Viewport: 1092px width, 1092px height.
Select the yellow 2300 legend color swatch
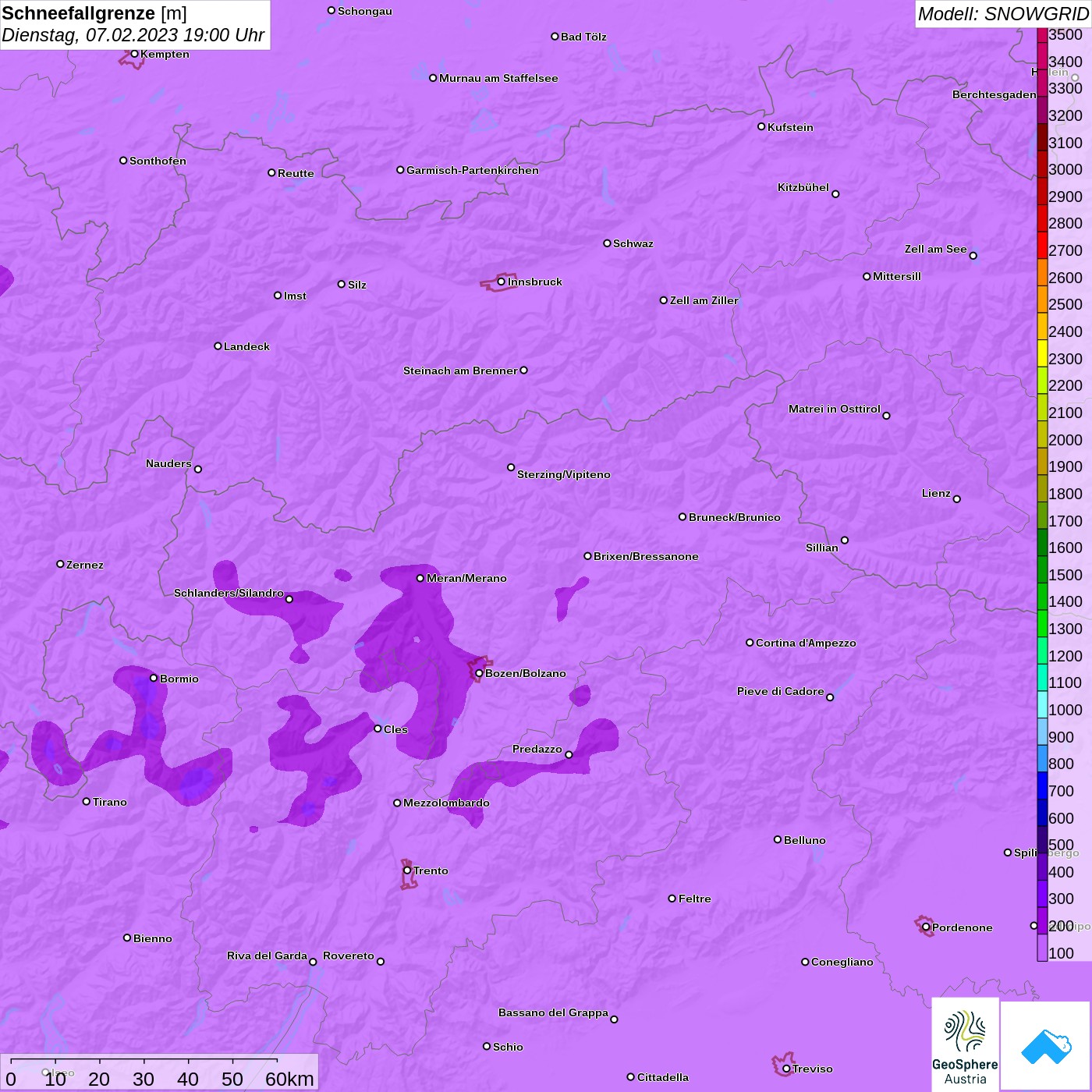[x=1042, y=353]
